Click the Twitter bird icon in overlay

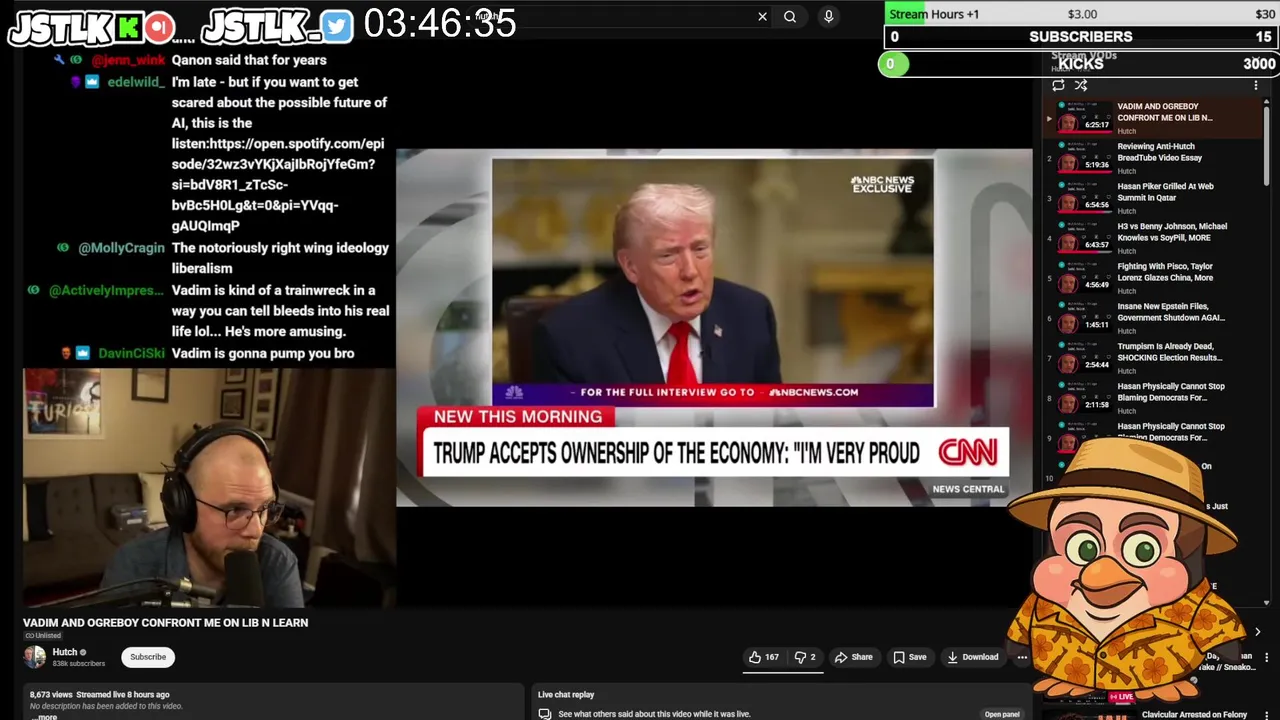click(x=337, y=27)
